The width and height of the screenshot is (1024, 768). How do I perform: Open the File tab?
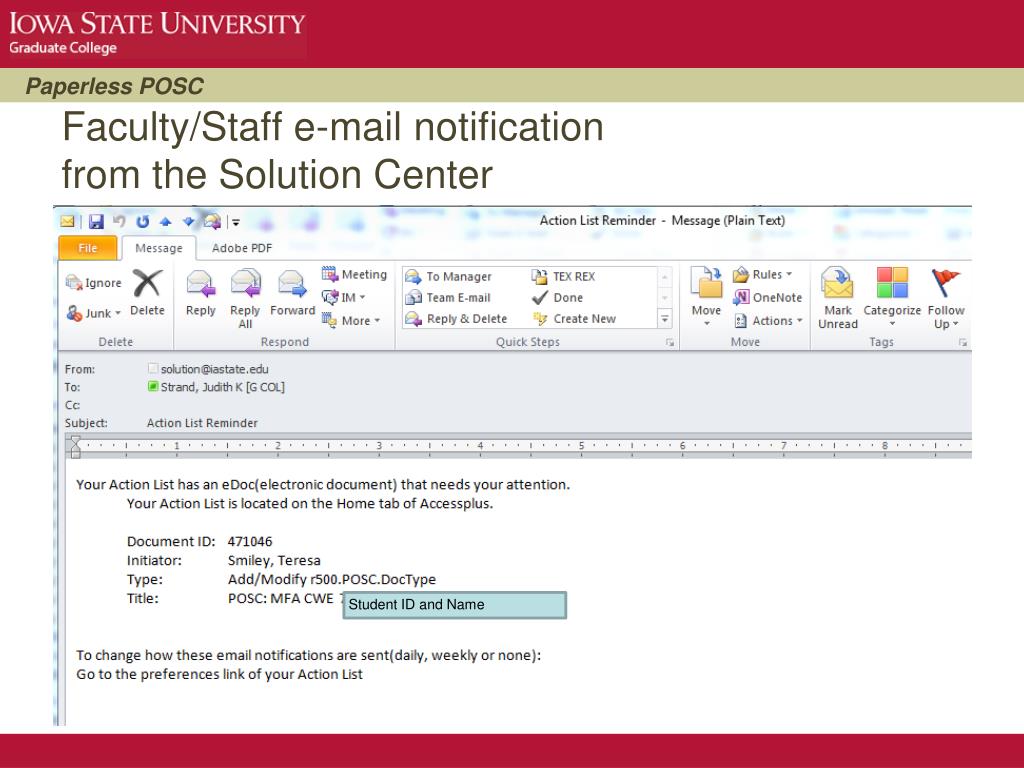coord(88,248)
